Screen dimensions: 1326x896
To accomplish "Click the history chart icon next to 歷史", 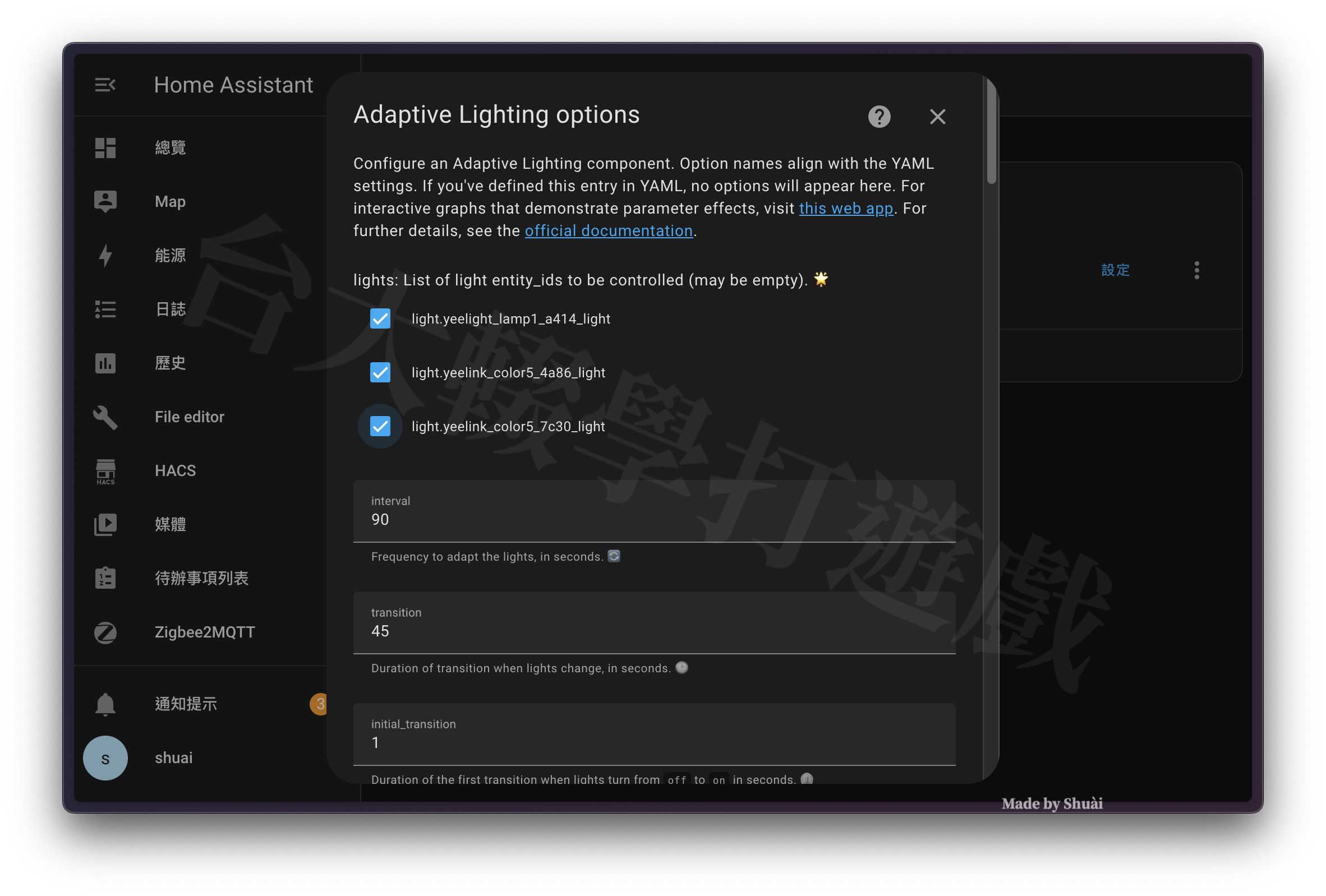I will (105, 363).
